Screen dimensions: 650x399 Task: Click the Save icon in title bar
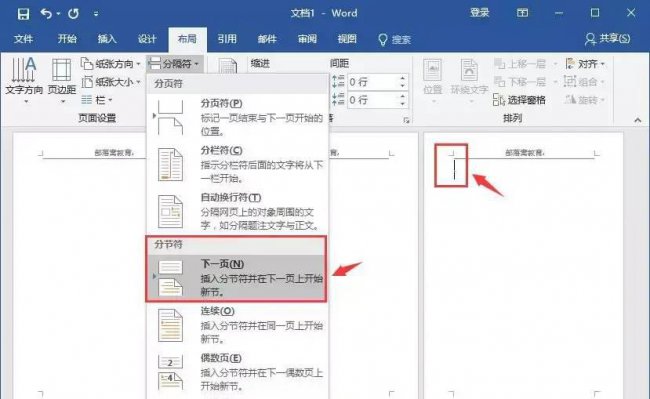pos(23,14)
